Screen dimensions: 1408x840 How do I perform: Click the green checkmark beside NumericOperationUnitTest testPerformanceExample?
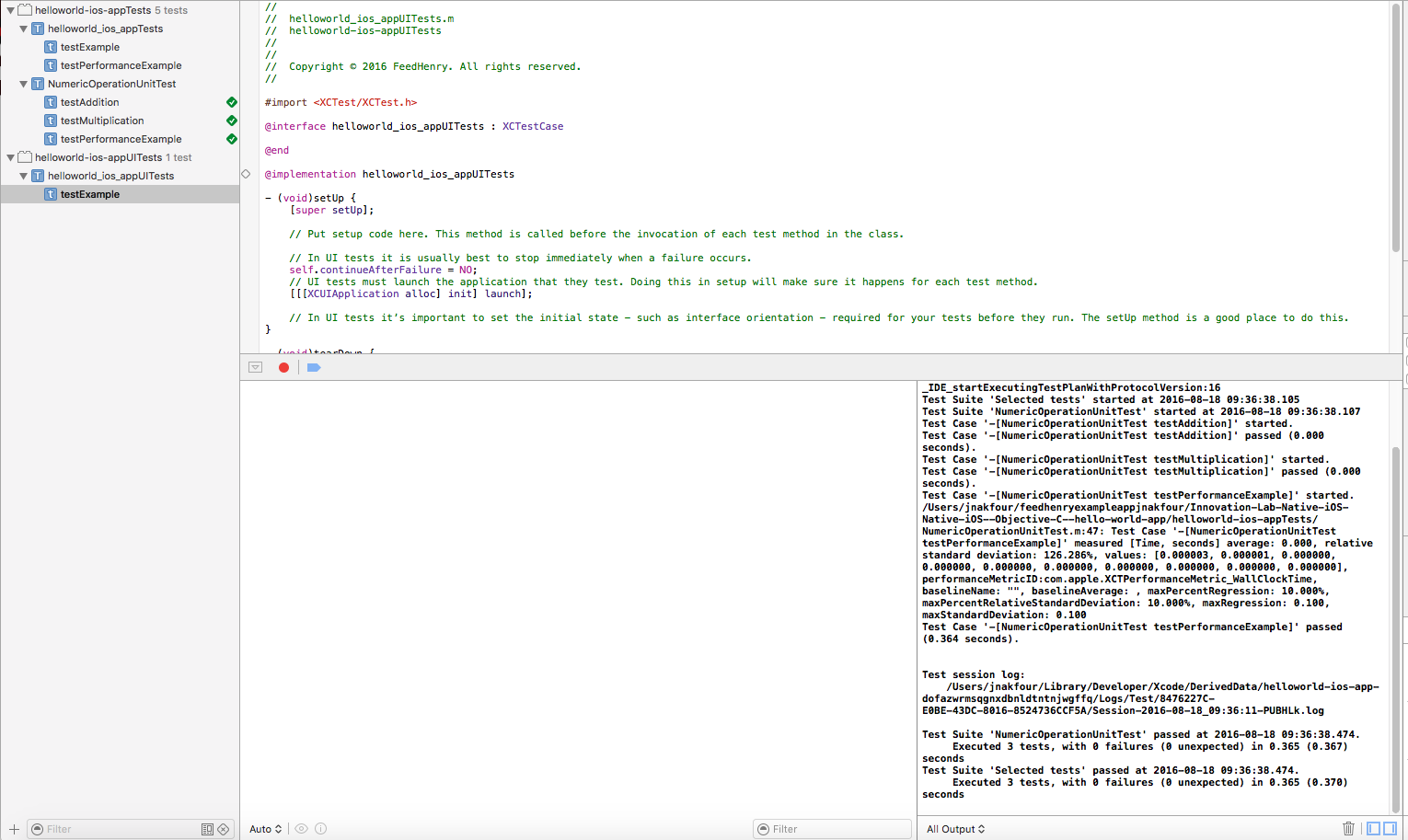[x=232, y=139]
